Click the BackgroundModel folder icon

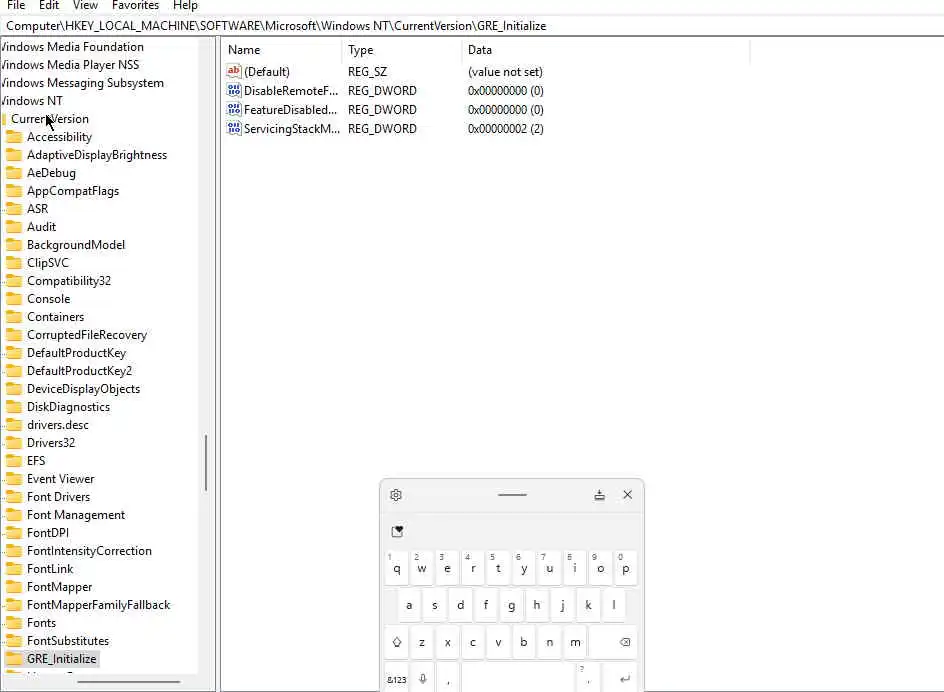pos(13,245)
